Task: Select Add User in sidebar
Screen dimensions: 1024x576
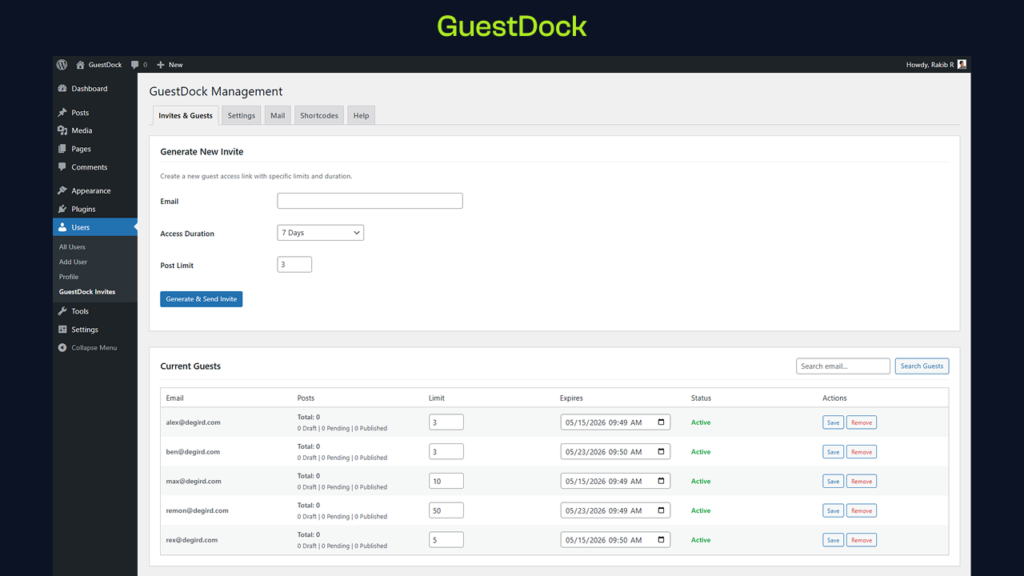Action: click(73, 262)
